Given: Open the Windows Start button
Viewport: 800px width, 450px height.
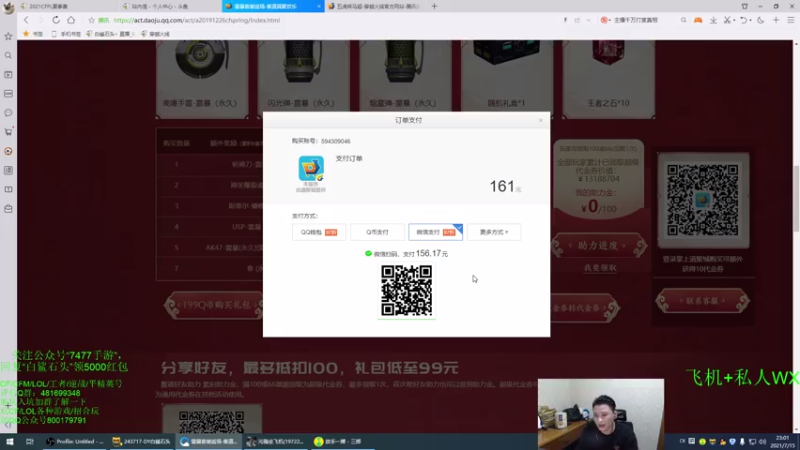Looking at the screenshot, I should tap(9, 441).
